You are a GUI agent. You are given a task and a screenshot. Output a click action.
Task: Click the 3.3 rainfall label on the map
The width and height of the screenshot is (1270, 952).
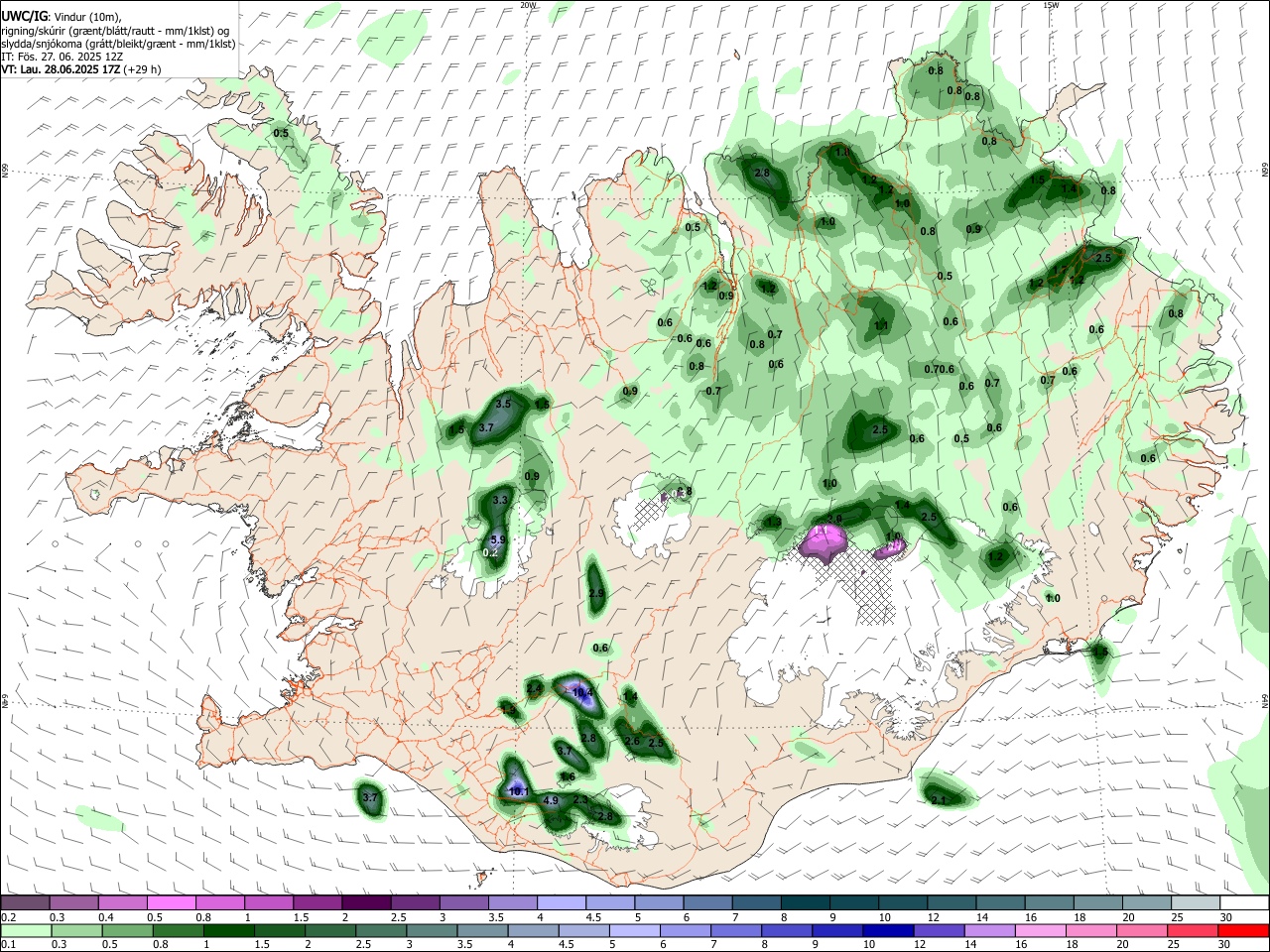pos(500,500)
